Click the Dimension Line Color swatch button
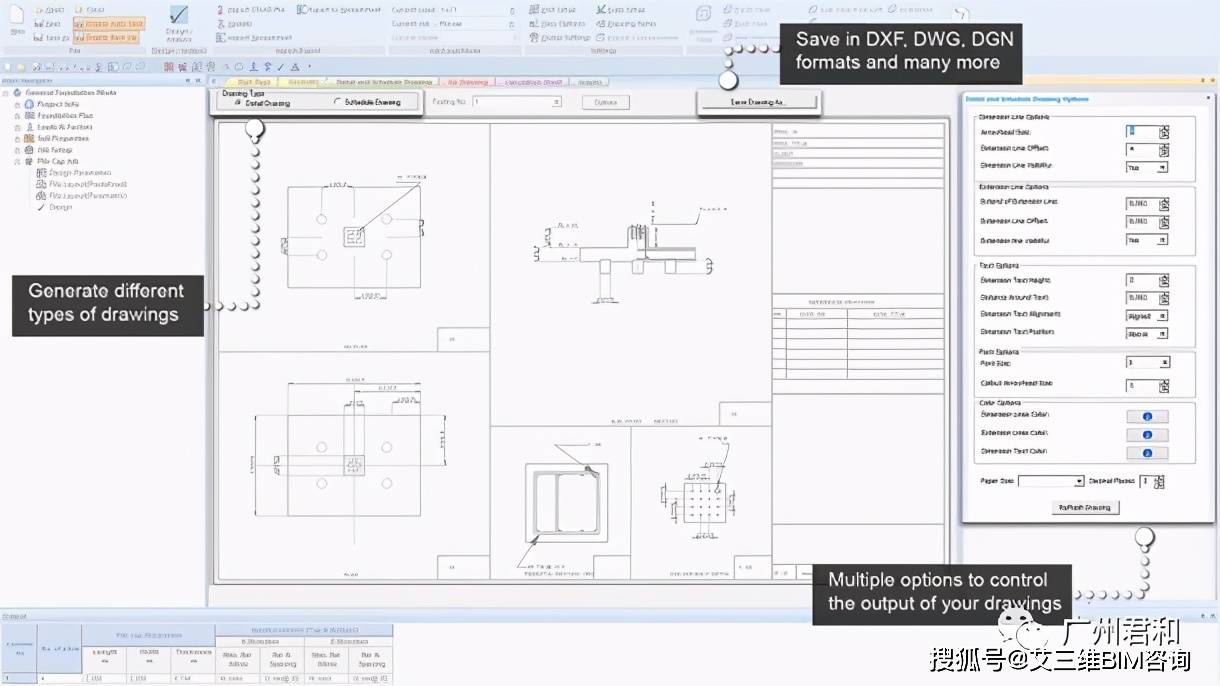 click(1147, 416)
